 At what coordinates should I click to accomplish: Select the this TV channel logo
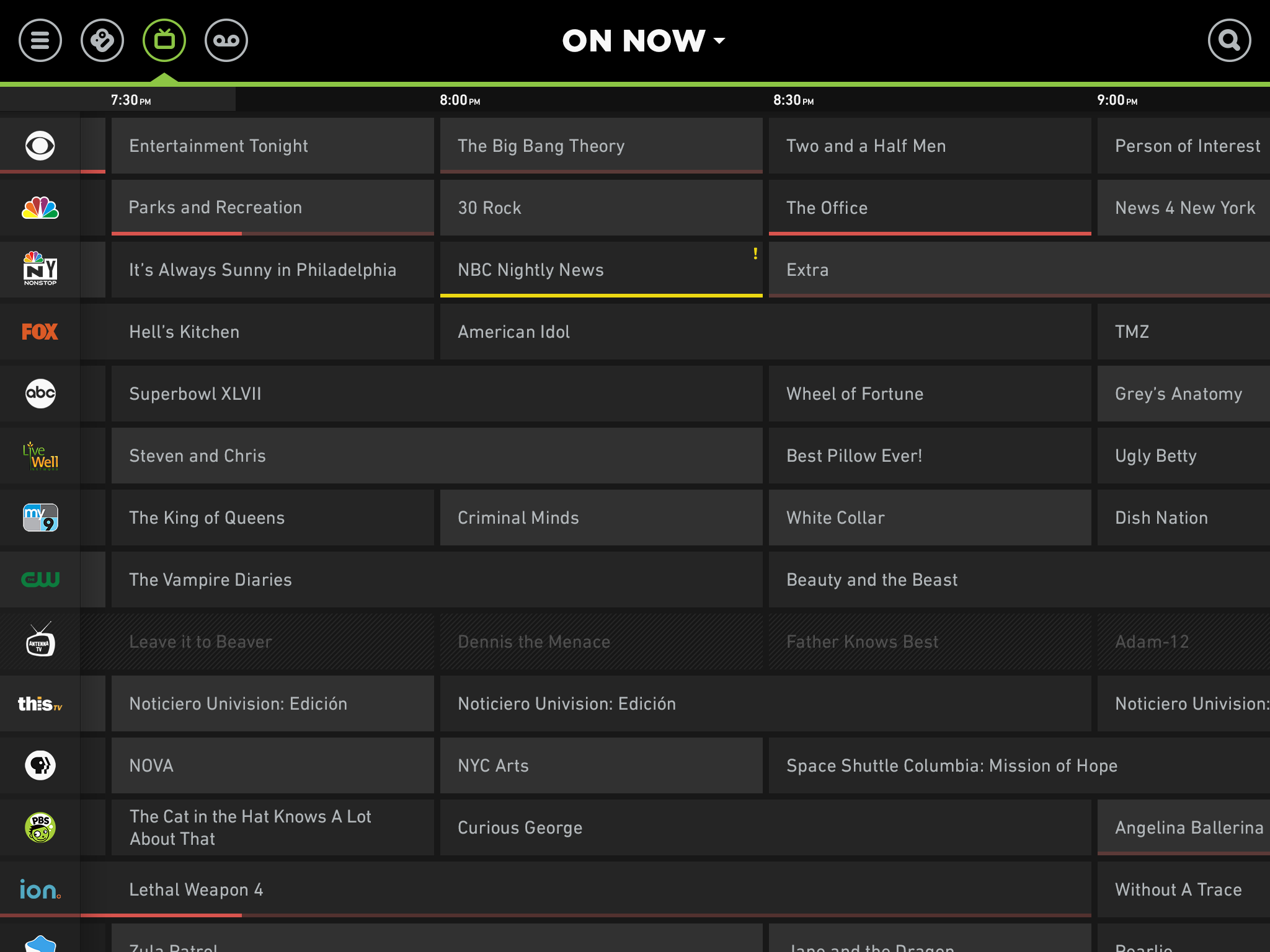tap(40, 703)
